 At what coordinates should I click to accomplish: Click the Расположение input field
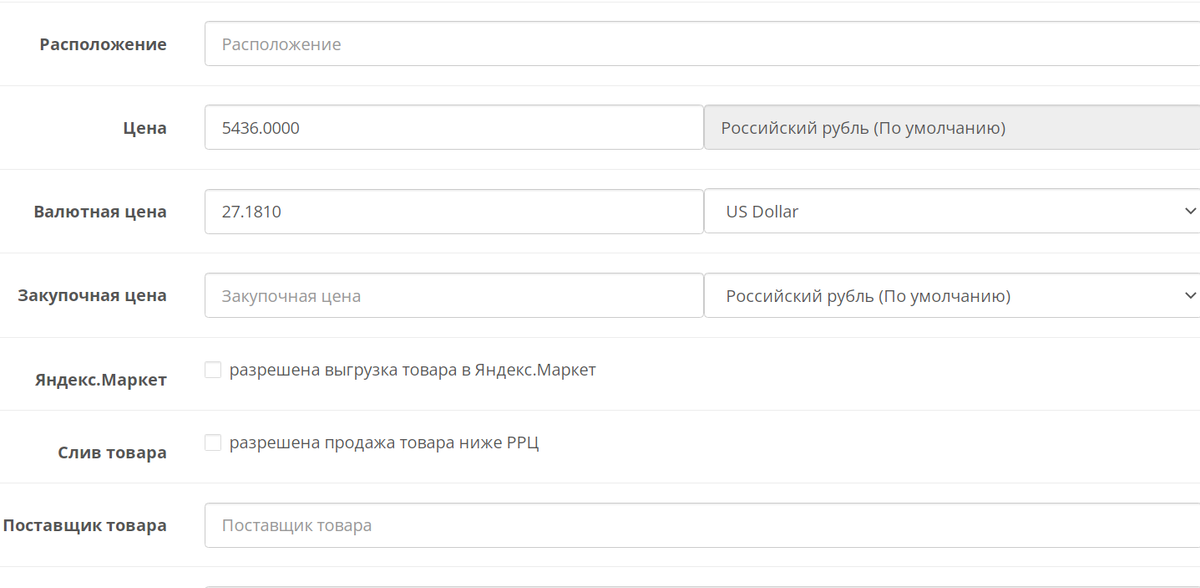coord(702,44)
